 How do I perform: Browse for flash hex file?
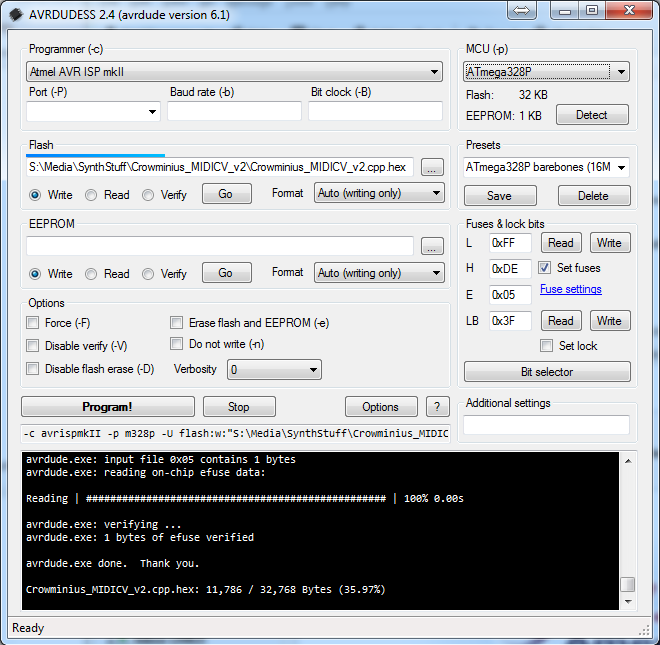[432, 167]
